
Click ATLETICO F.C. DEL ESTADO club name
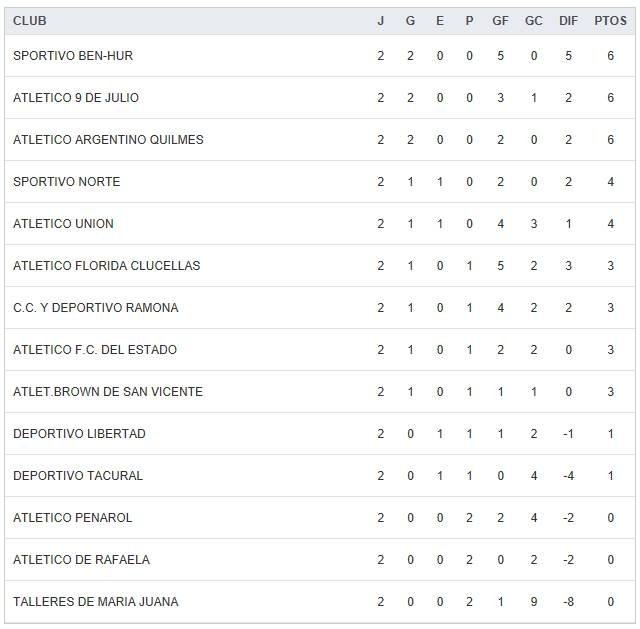(x=95, y=350)
